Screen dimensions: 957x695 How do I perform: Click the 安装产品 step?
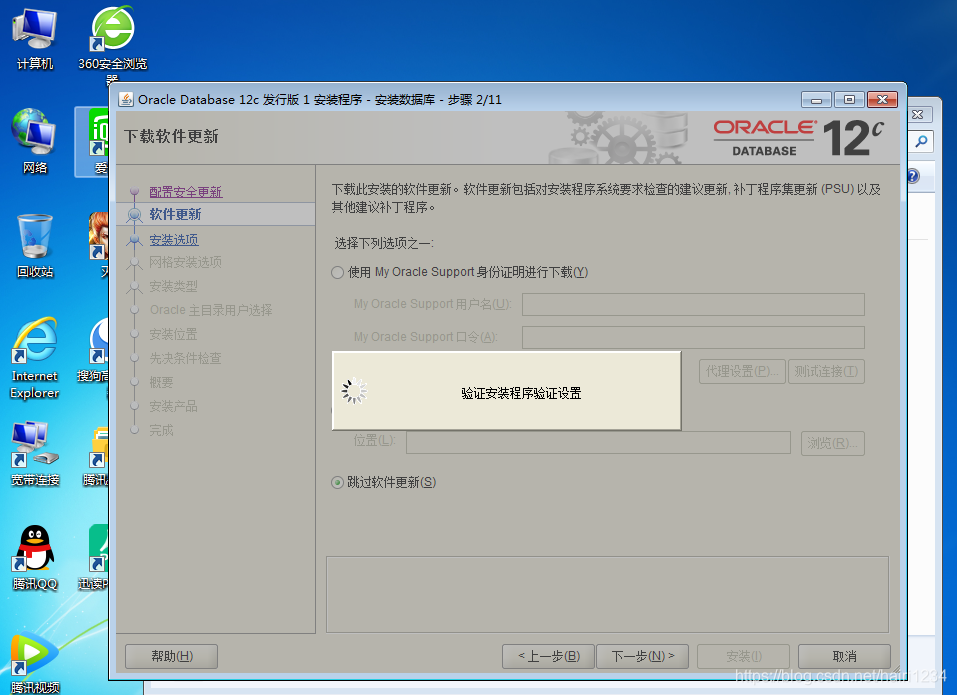pos(173,406)
